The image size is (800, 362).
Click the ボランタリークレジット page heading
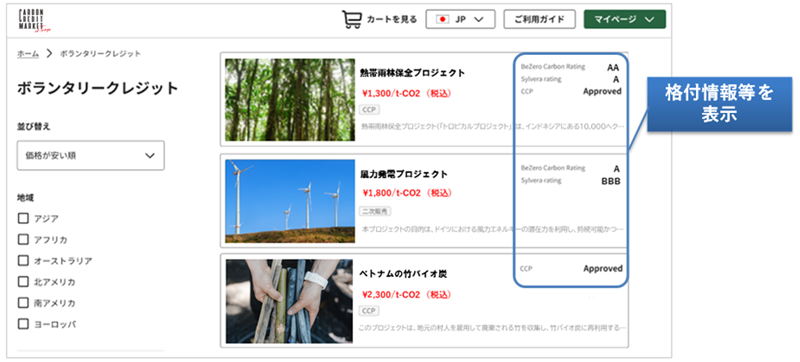[98, 88]
